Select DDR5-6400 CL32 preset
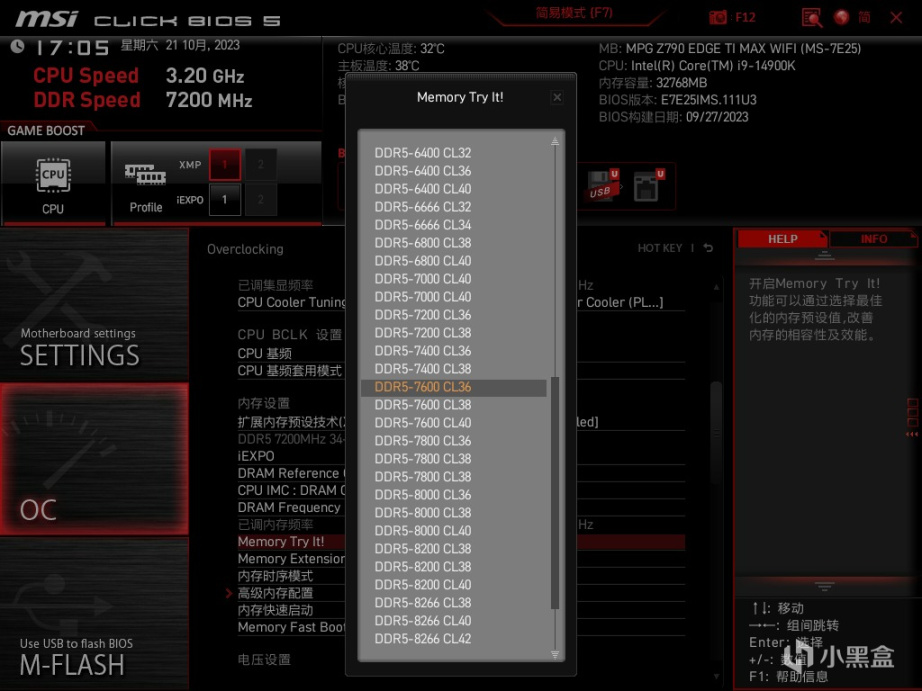922x691 pixels. click(x=423, y=153)
